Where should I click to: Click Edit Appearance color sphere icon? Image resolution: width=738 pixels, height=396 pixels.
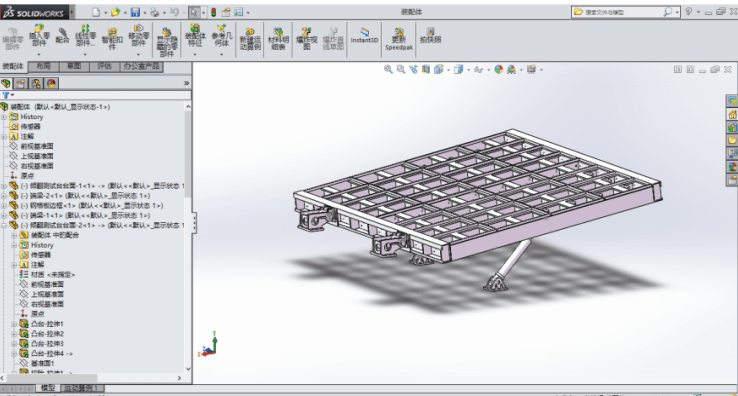click(498, 69)
